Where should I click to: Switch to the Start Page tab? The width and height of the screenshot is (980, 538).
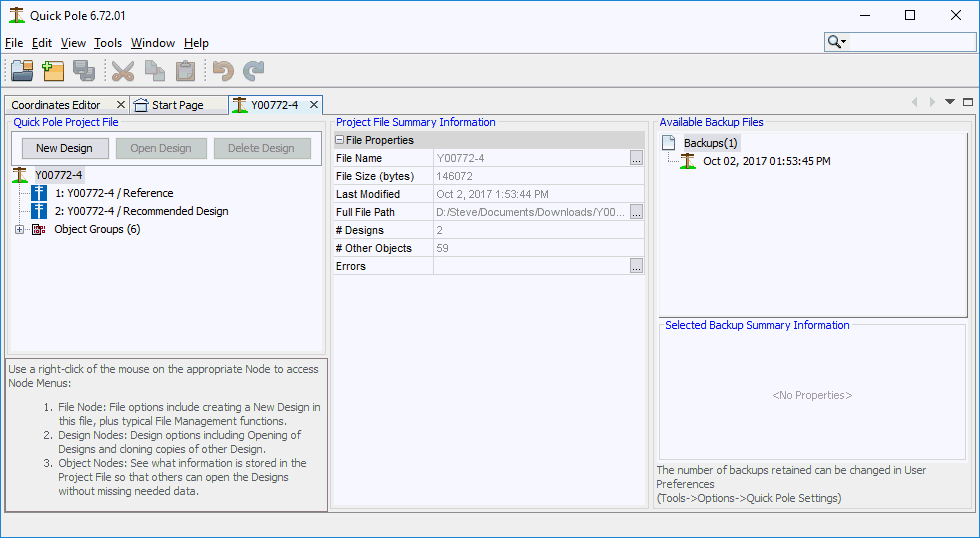[x=178, y=105]
